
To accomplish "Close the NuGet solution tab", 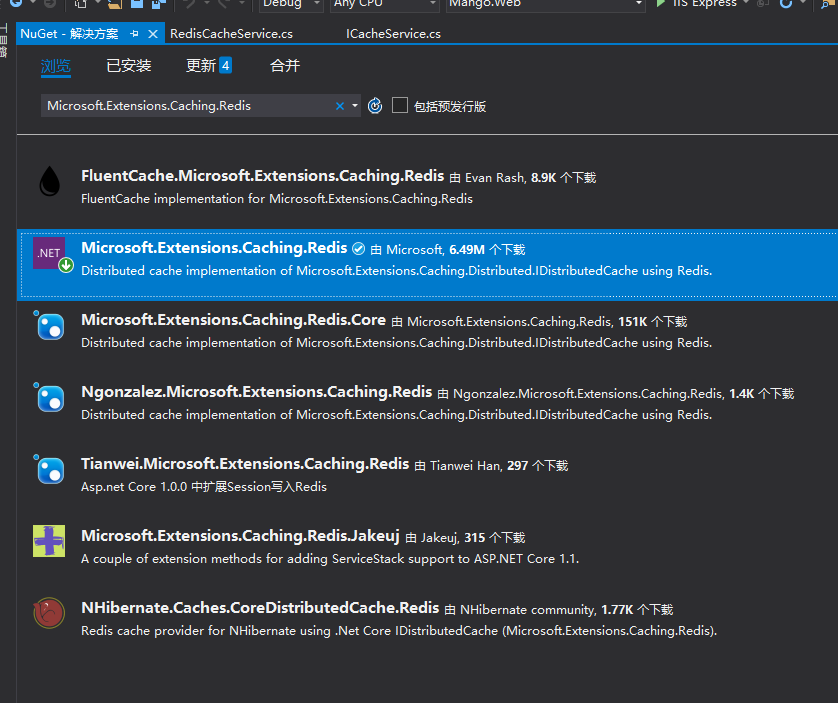I will click(154, 34).
